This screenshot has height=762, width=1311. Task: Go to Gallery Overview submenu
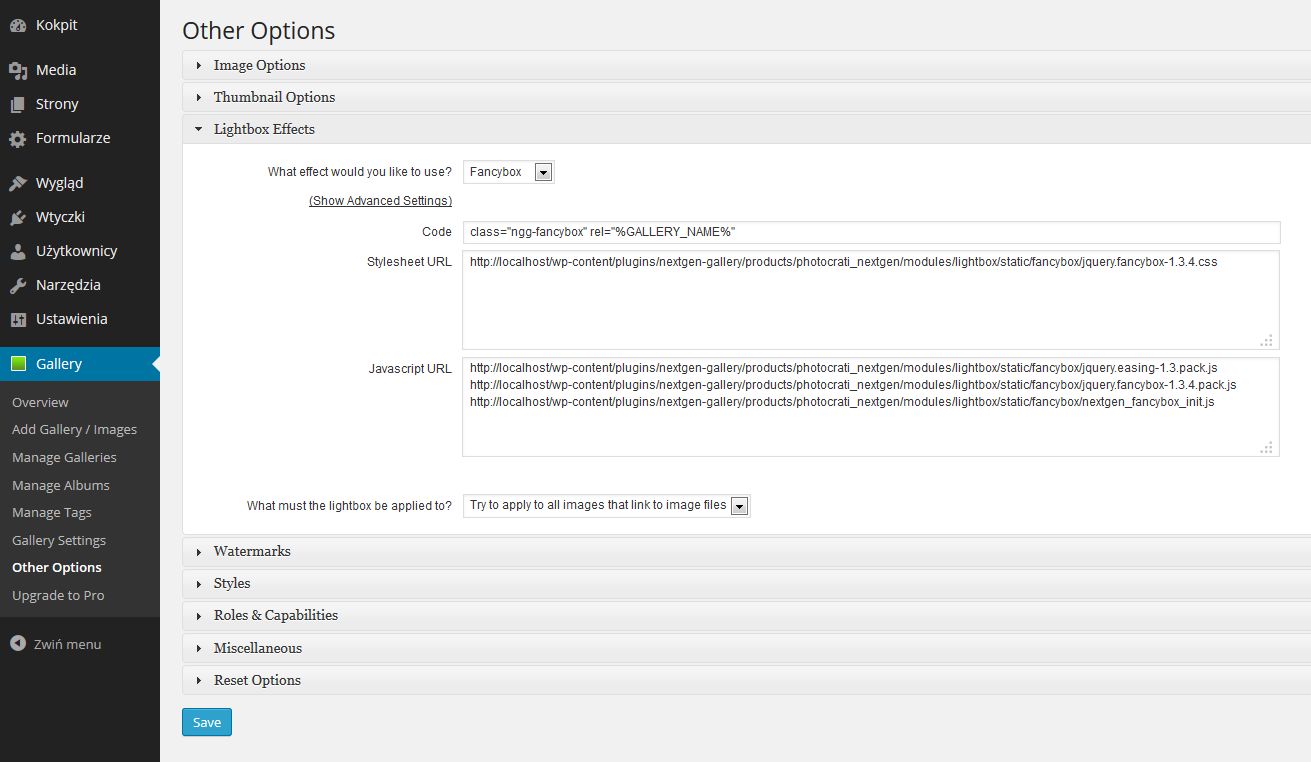(x=40, y=402)
